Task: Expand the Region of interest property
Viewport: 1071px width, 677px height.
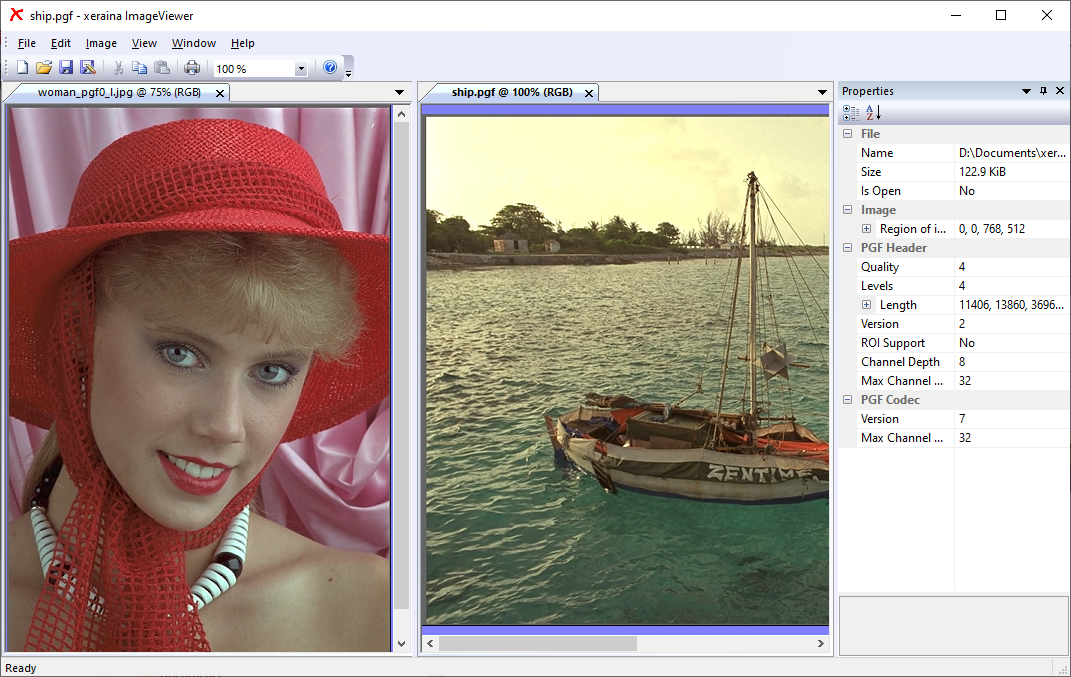Action: (866, 229)
